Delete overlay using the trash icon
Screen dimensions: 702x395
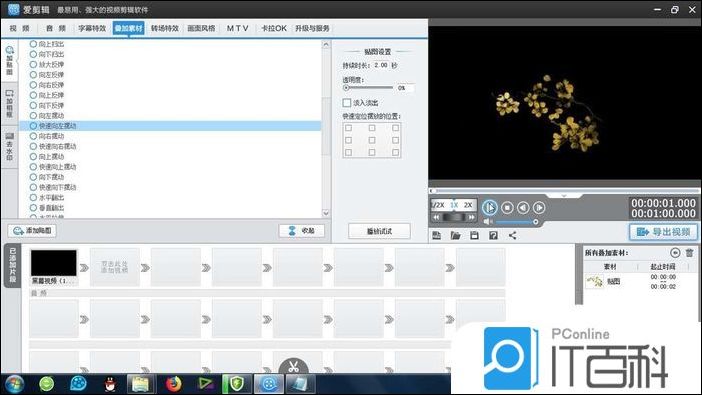[689, 253]
